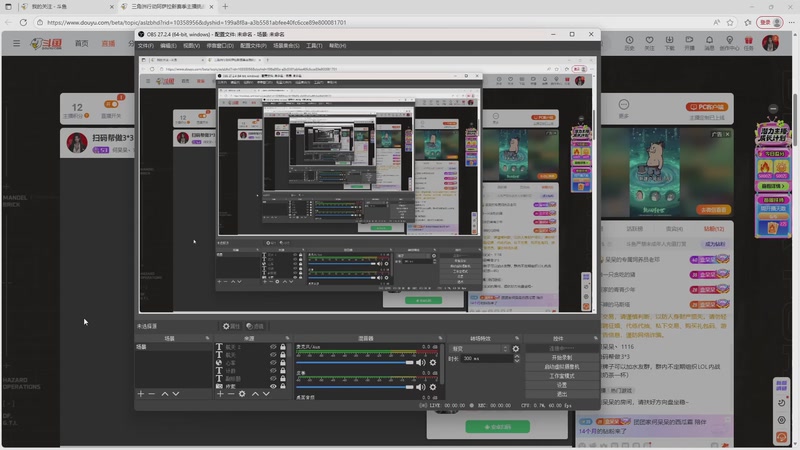
Task: Click the browser address bar URL
Action: click(196, 22)
